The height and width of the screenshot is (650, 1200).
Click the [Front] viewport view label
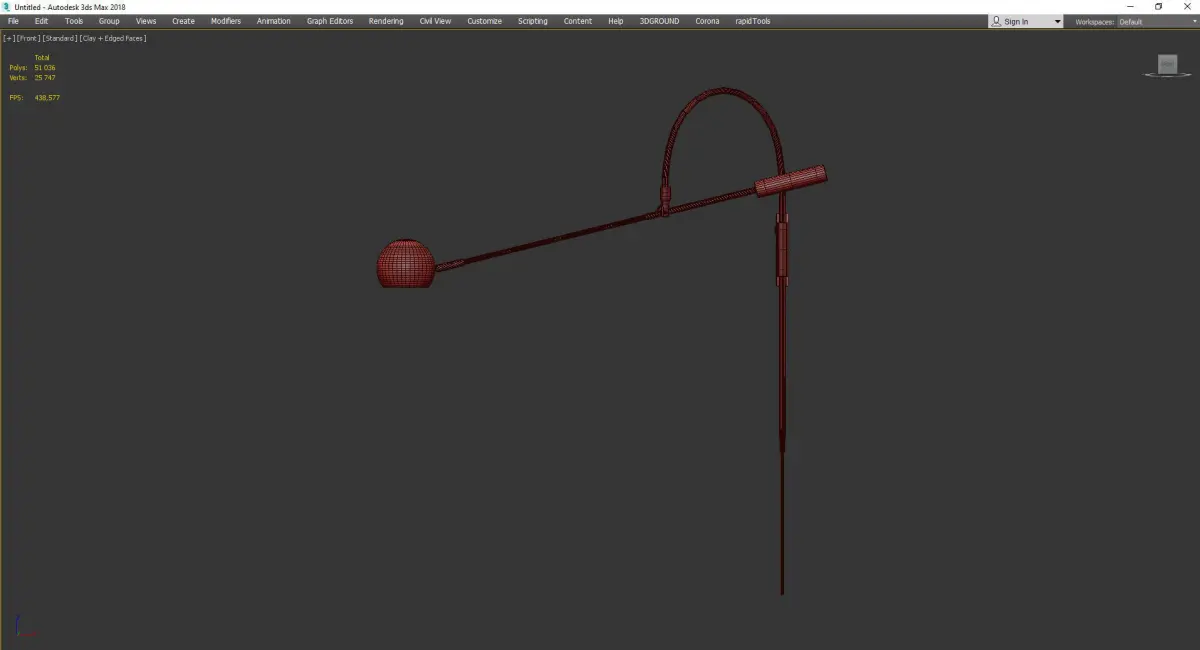click(x=27, y=38)
